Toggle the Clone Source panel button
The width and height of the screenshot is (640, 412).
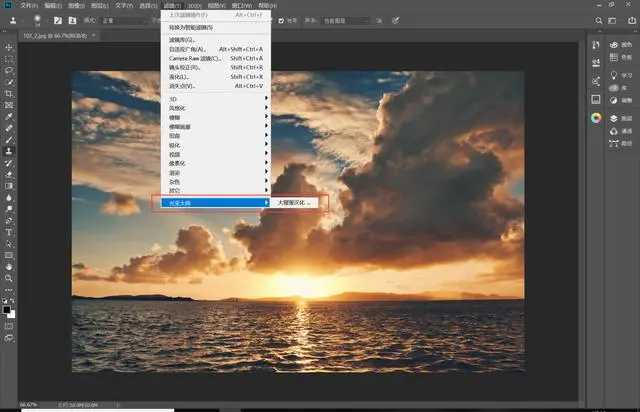[x=72, y=20]
